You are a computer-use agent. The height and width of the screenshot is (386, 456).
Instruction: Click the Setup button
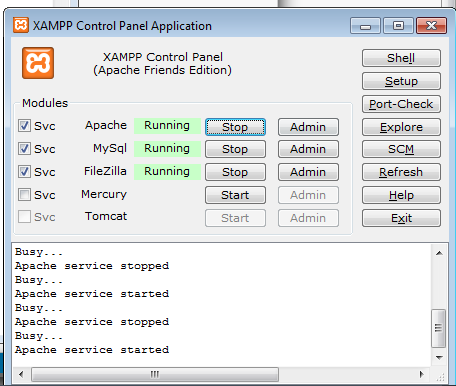(x=401, y=81)
